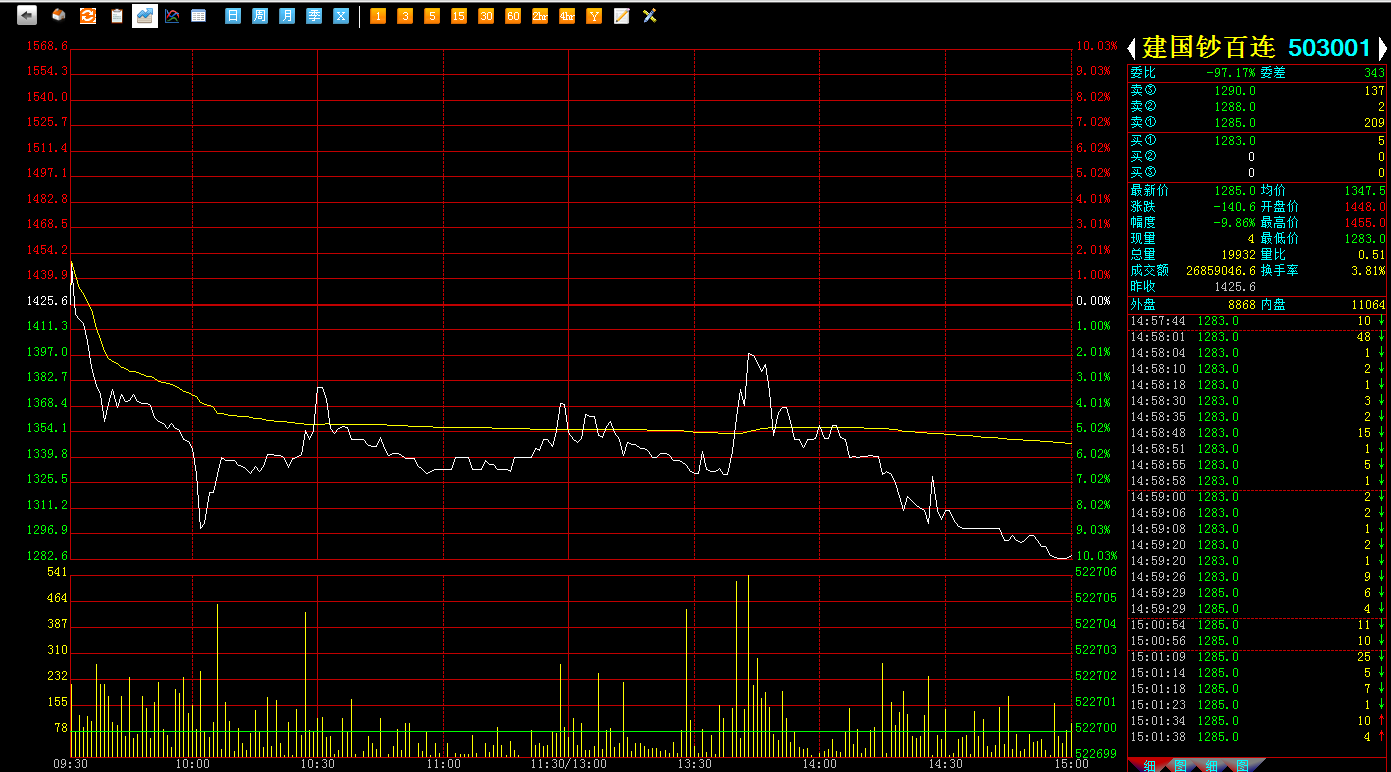Select the daily 日 period button
Screen dimensions: 1391x772
(x=233, y=16)
